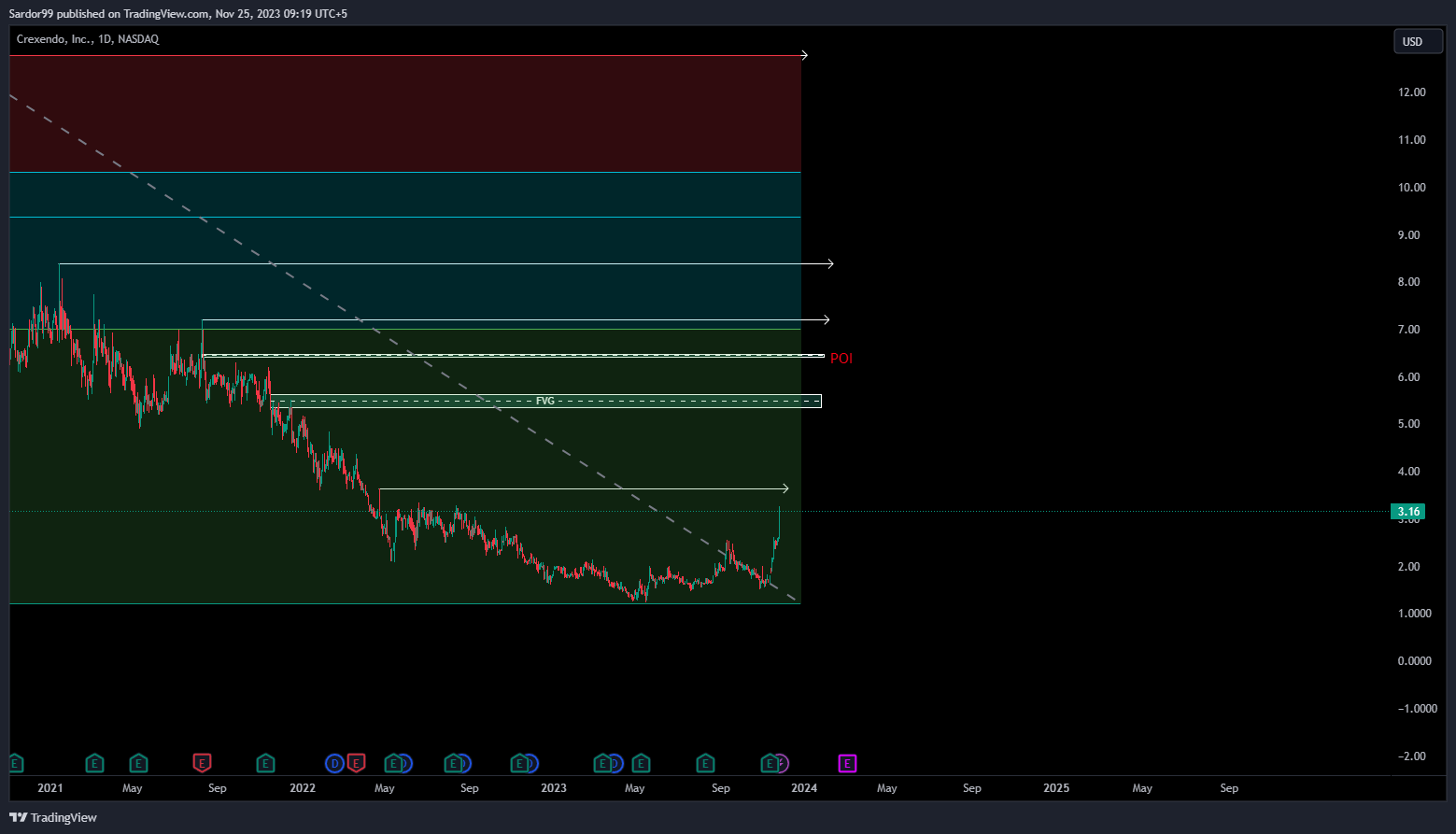Select the red POI label
This screenshot has width=1456, height=834.
pyautogui.click(x=841, y=359)
